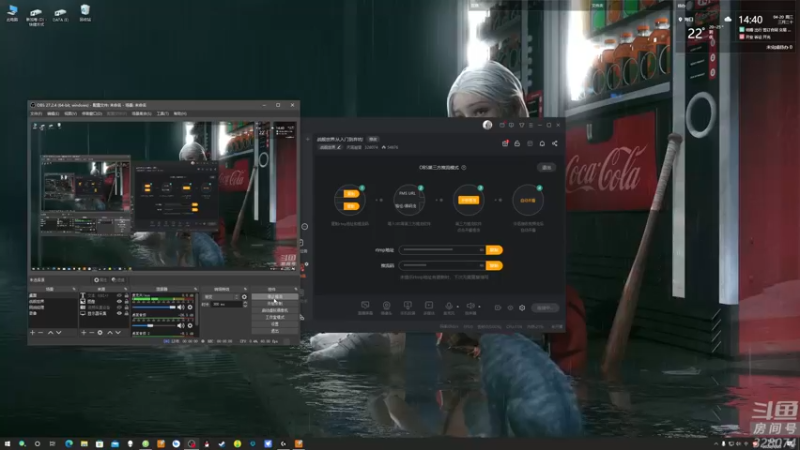
Task: Toggle lock on the video capture device source
Action: click(x=127, y=307)
